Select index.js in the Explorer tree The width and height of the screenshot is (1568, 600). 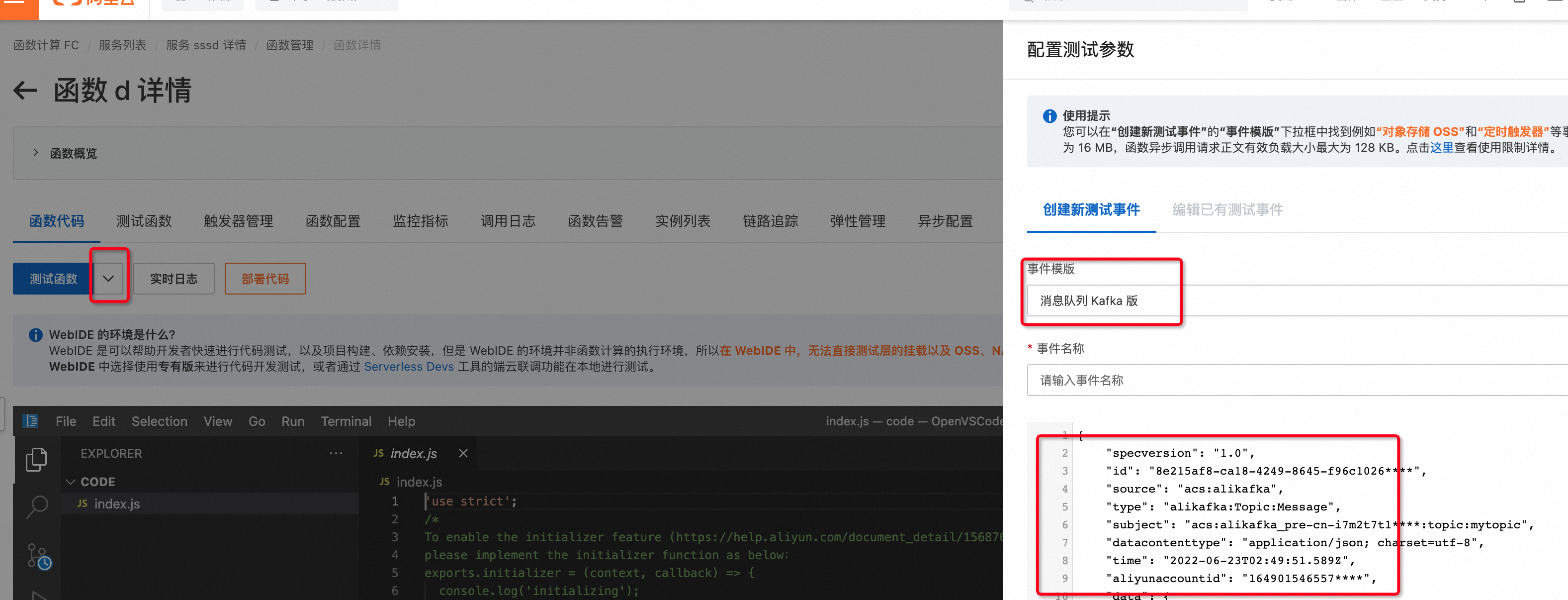pyautogui.click(x=210, y=504)
